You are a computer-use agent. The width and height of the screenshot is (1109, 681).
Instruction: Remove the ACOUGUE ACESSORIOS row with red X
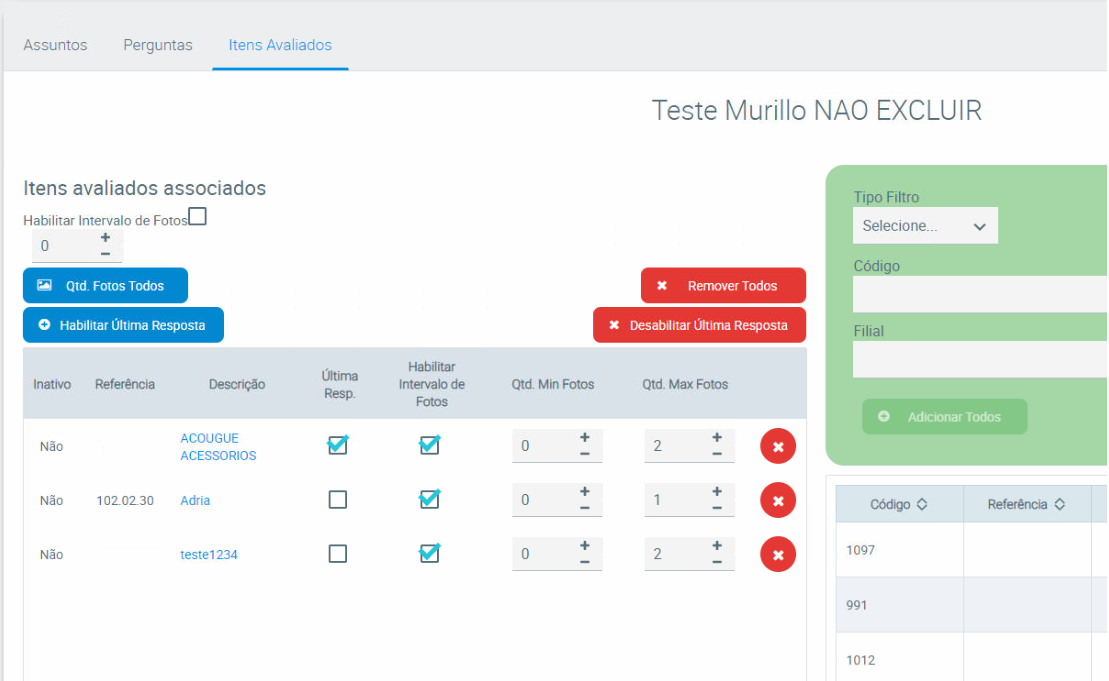click(777, 446)
